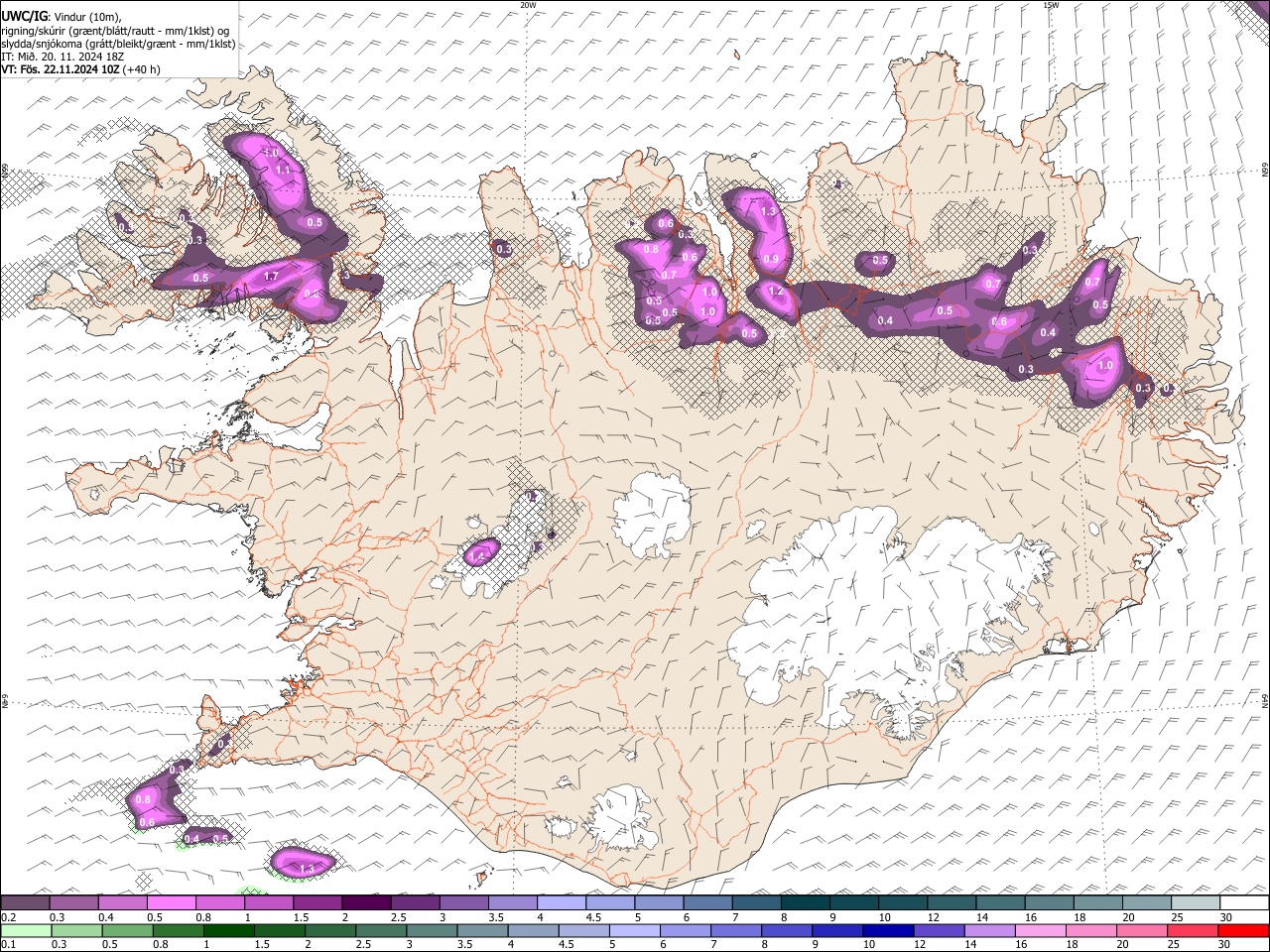The width and height of the screenshot is (1270, 952).
Task: Click the '15W' longitude label
Action: (1050, 5)
